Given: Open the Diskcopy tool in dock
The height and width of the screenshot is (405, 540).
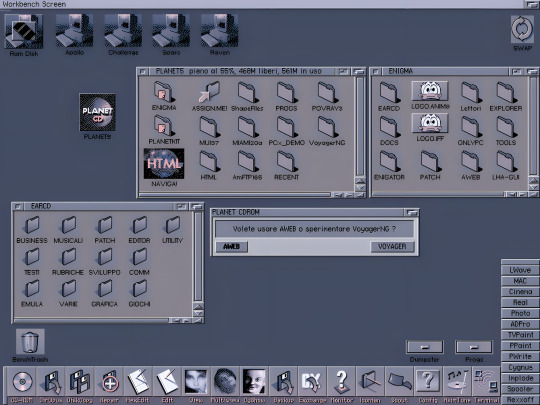Looking at the screenshot, I should (x=80, y=382).
